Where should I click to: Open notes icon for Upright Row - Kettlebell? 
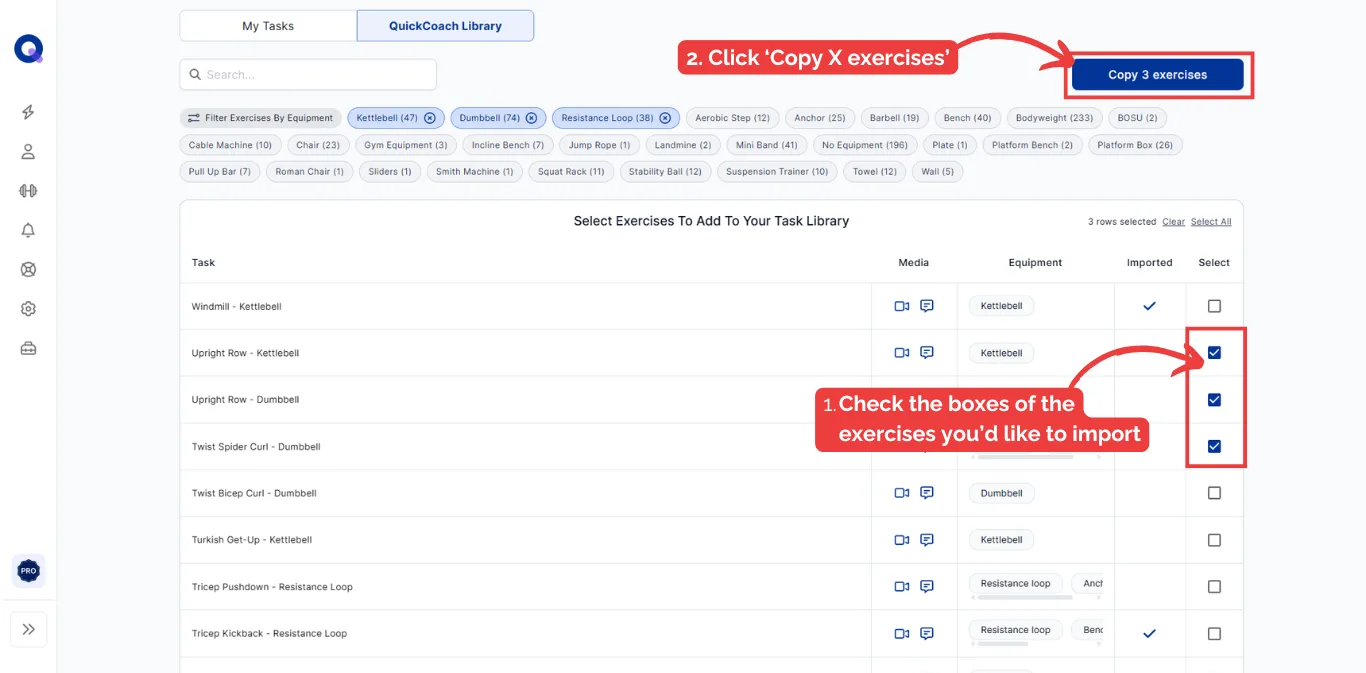coord(927,353)
